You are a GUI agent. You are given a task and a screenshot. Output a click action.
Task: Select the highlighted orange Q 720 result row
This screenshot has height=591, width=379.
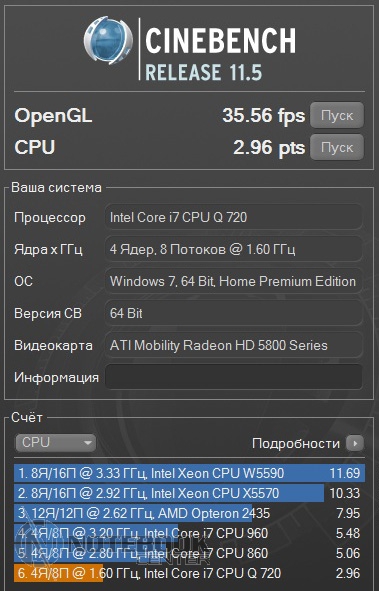click(x=190, y=573)
